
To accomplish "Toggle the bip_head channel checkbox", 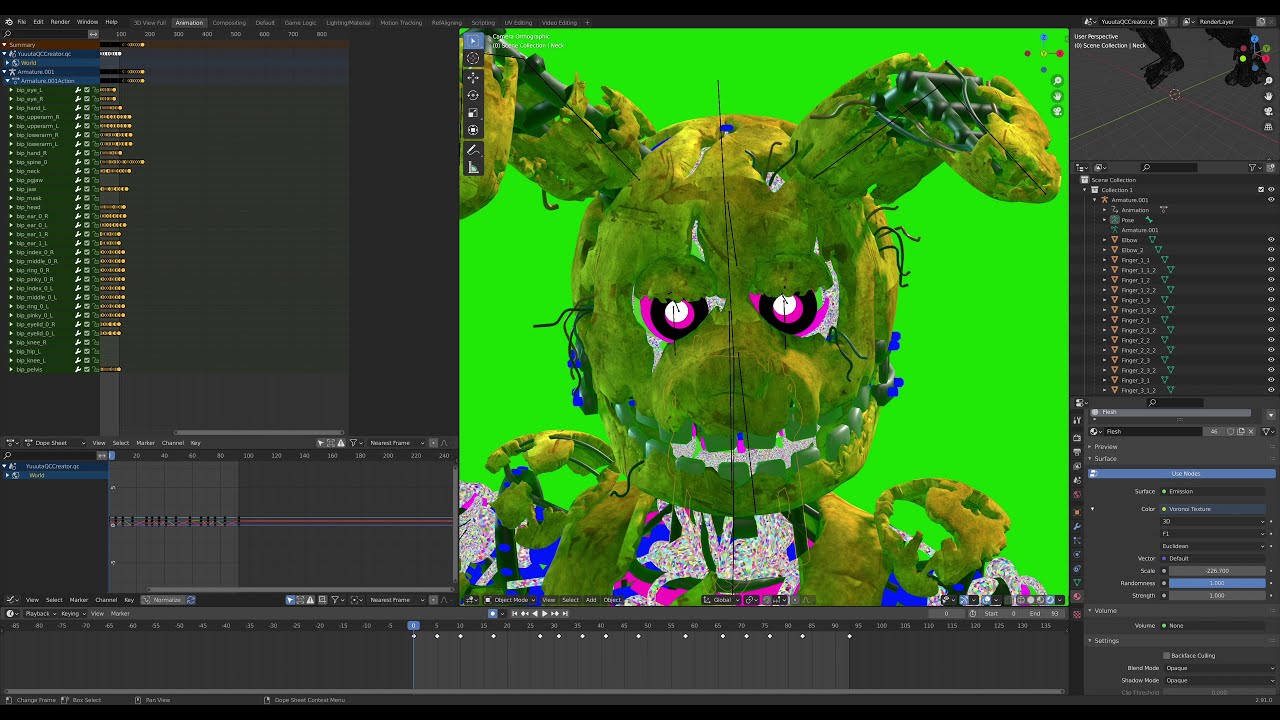I will point(87,207).
